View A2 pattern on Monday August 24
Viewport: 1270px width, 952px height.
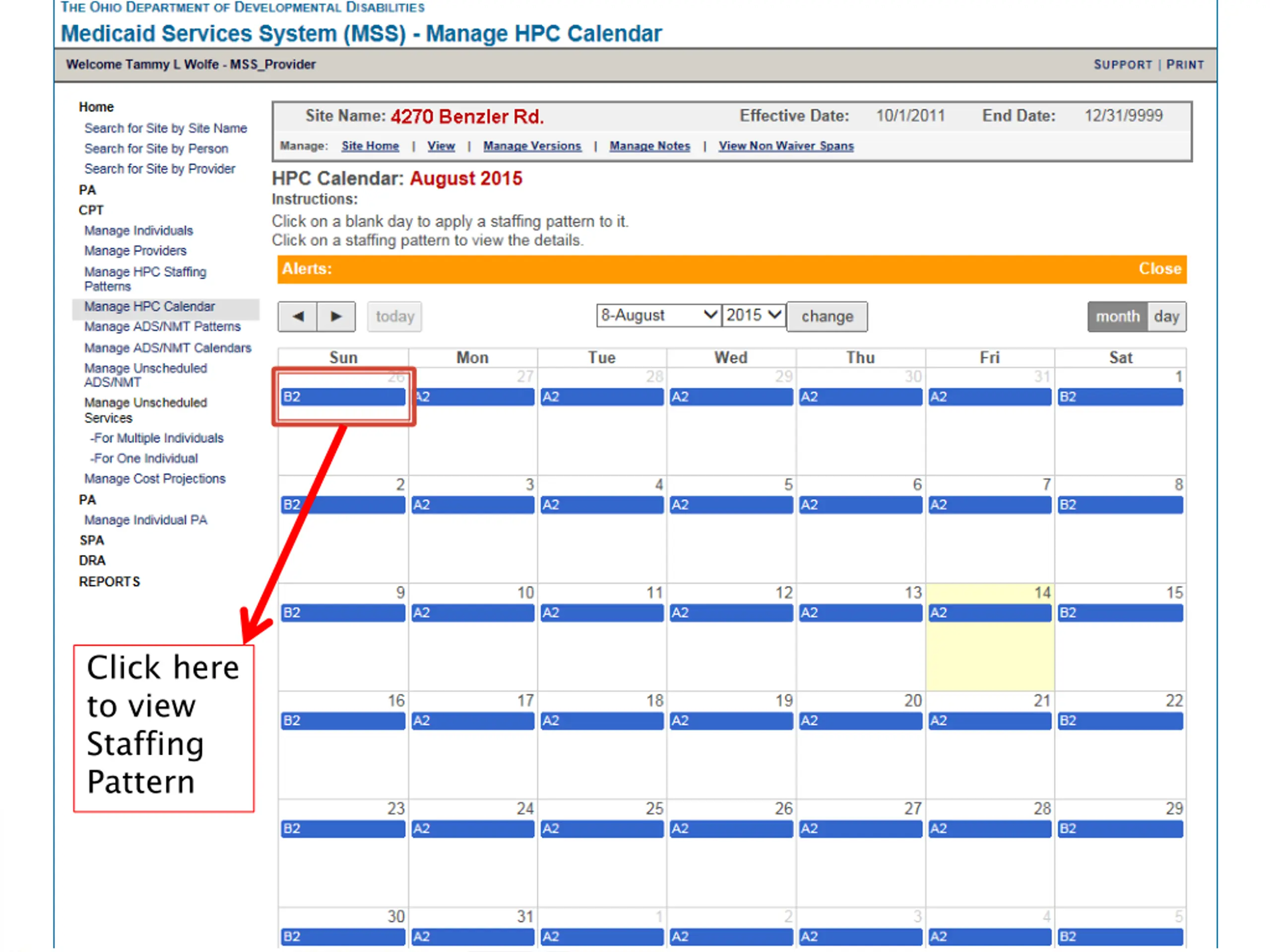click(472, 829)
